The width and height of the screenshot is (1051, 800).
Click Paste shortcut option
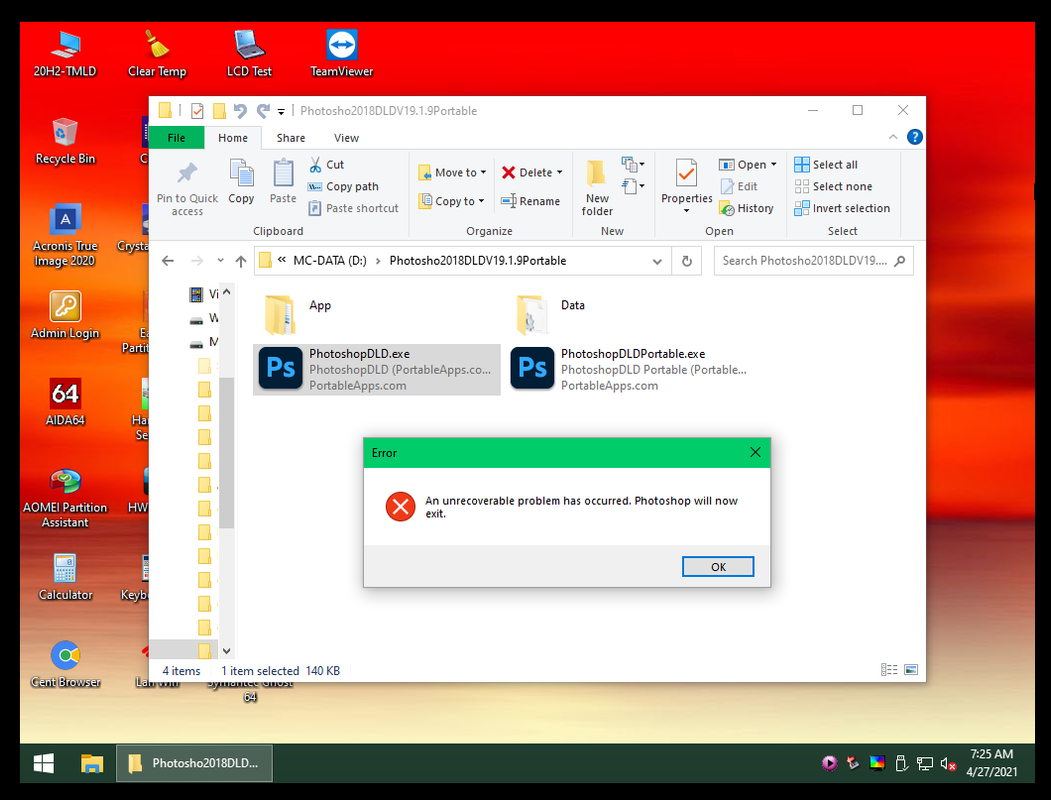(353, 208)
